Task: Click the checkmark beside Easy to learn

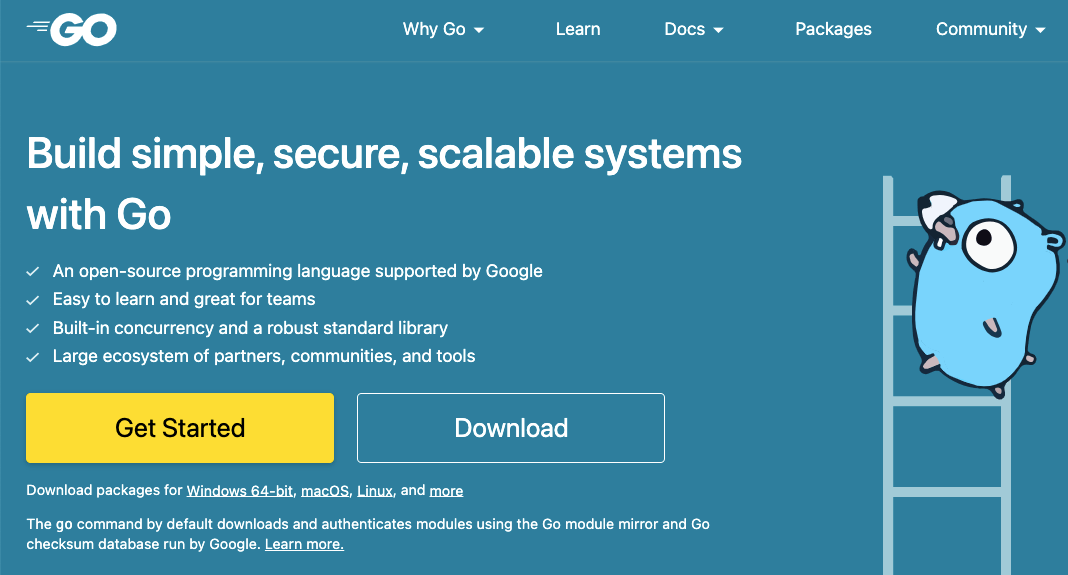Action: (x=33, y=300)
